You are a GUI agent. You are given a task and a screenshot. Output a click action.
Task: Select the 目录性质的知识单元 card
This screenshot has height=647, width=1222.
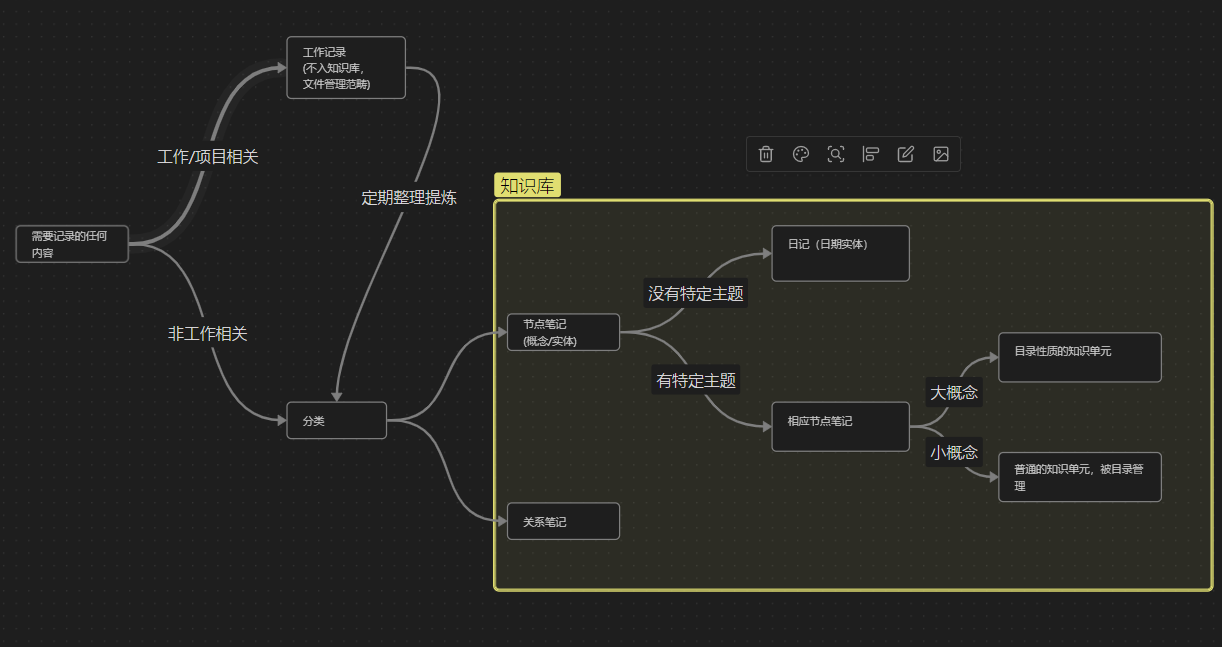pyautogui.click(x=1079, y=357)
